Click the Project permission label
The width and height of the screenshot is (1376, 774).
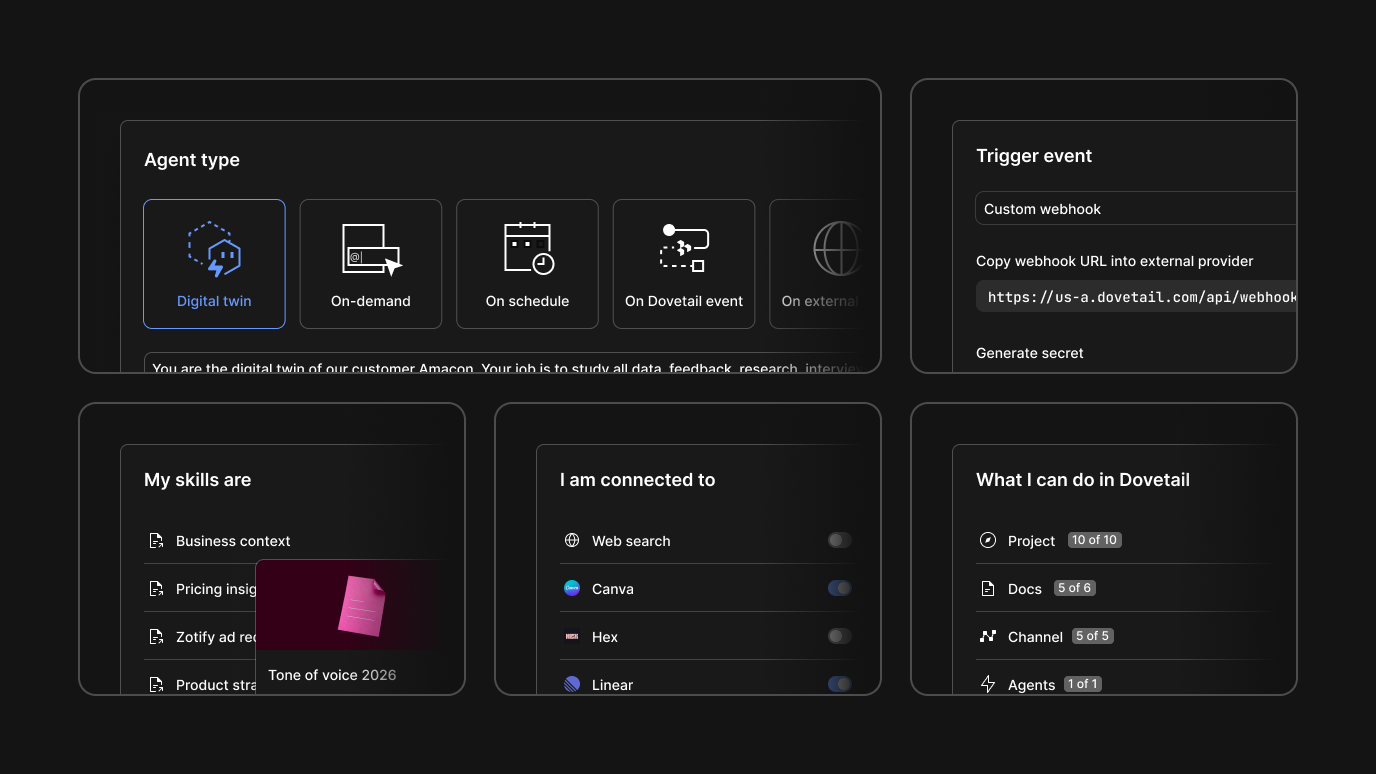[x=1031, y=541]
